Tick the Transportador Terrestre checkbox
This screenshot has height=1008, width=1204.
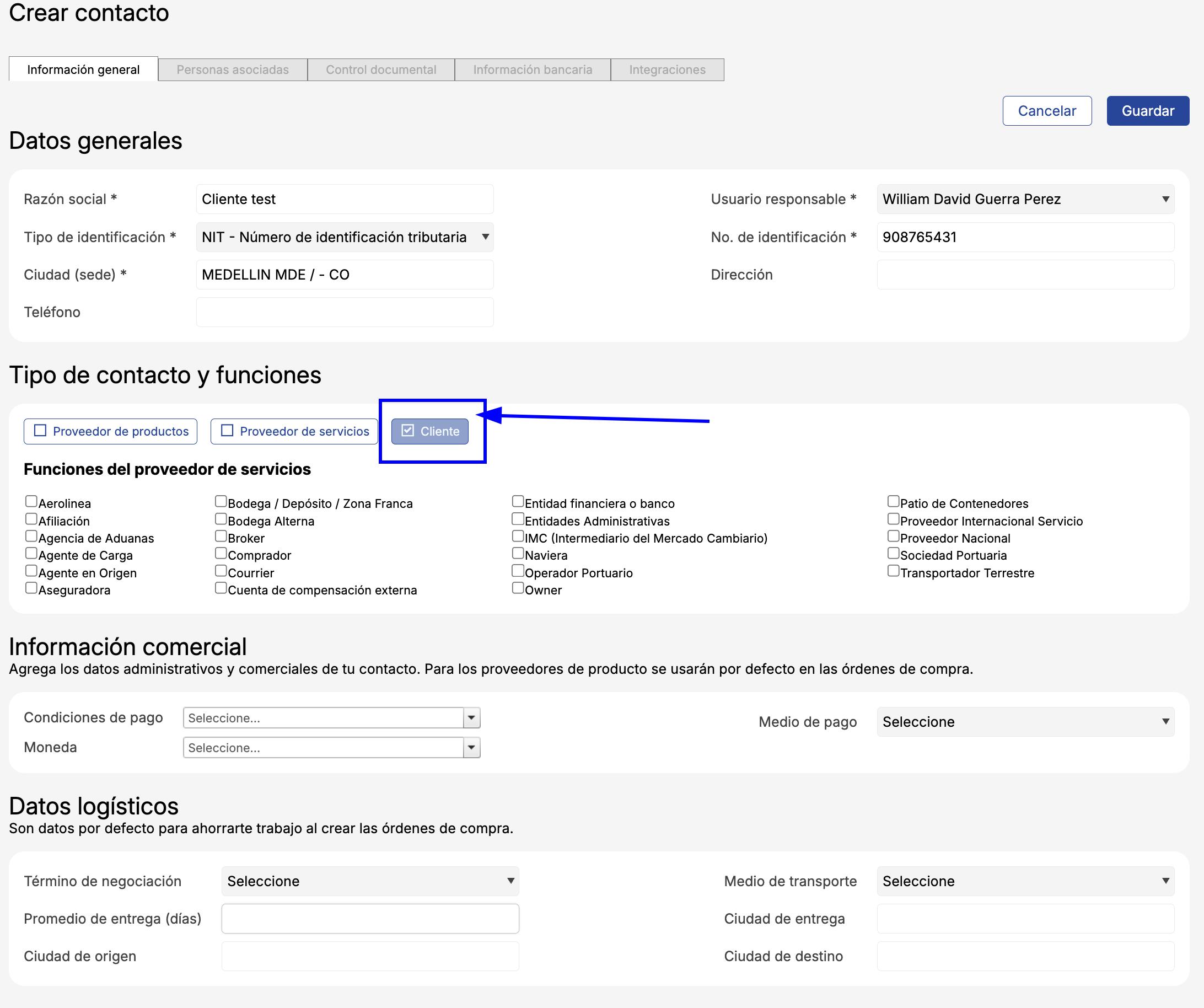[x=893, y=571]
